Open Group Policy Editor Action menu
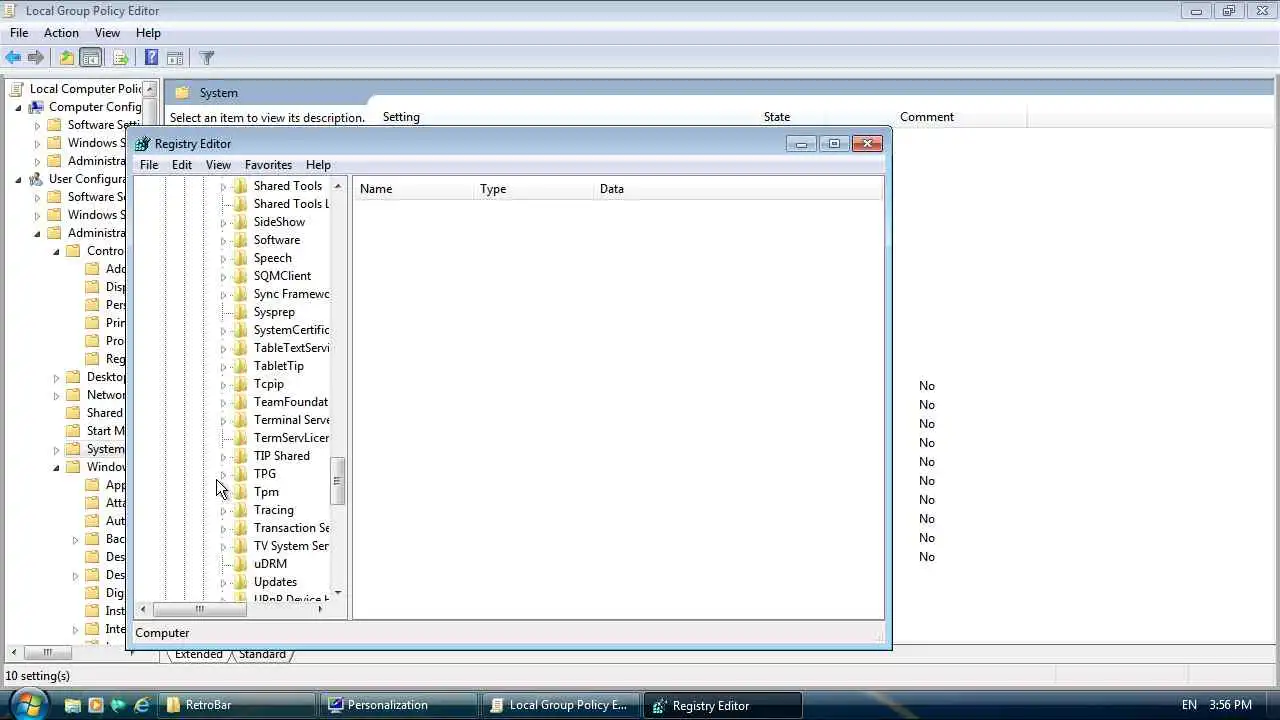The width and height of the screenshot is (1280, 720). point(61,33)
